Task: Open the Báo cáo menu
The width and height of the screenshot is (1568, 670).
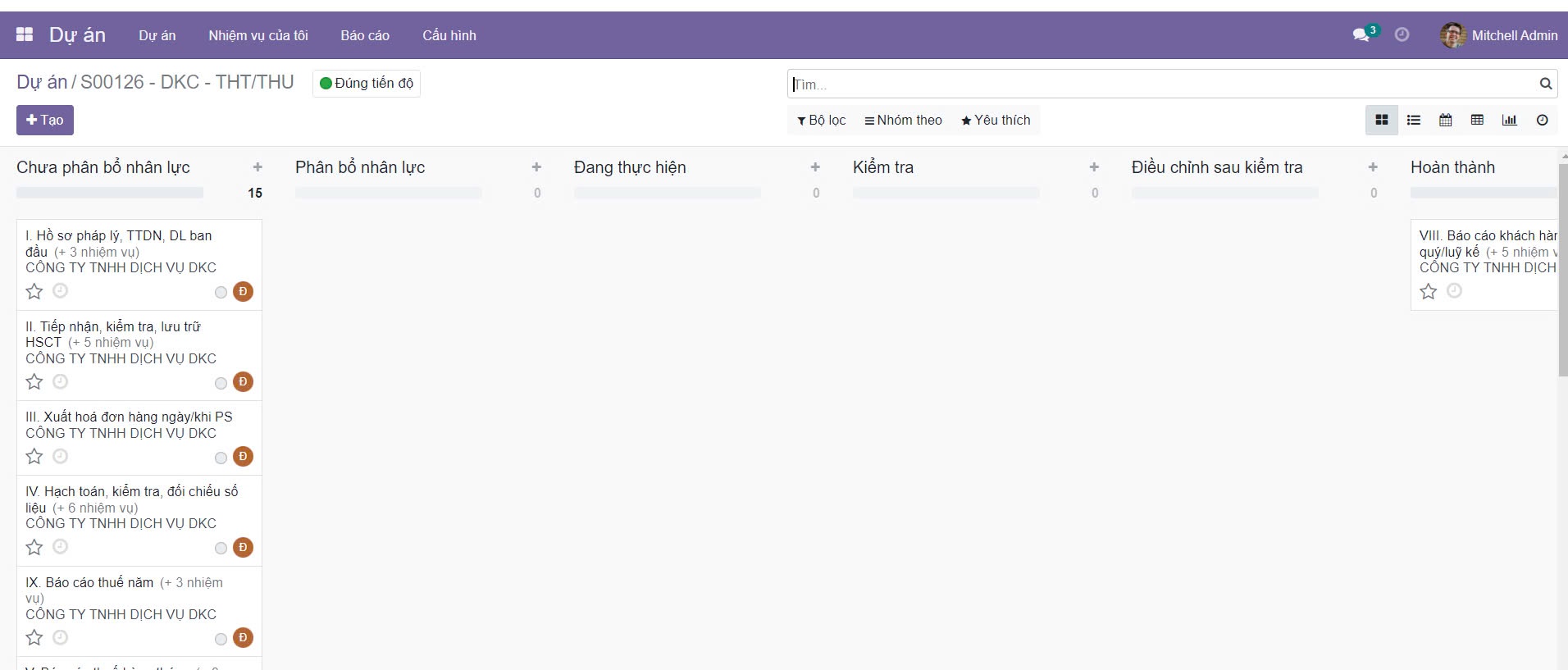Action: click(x=365, y=35)
